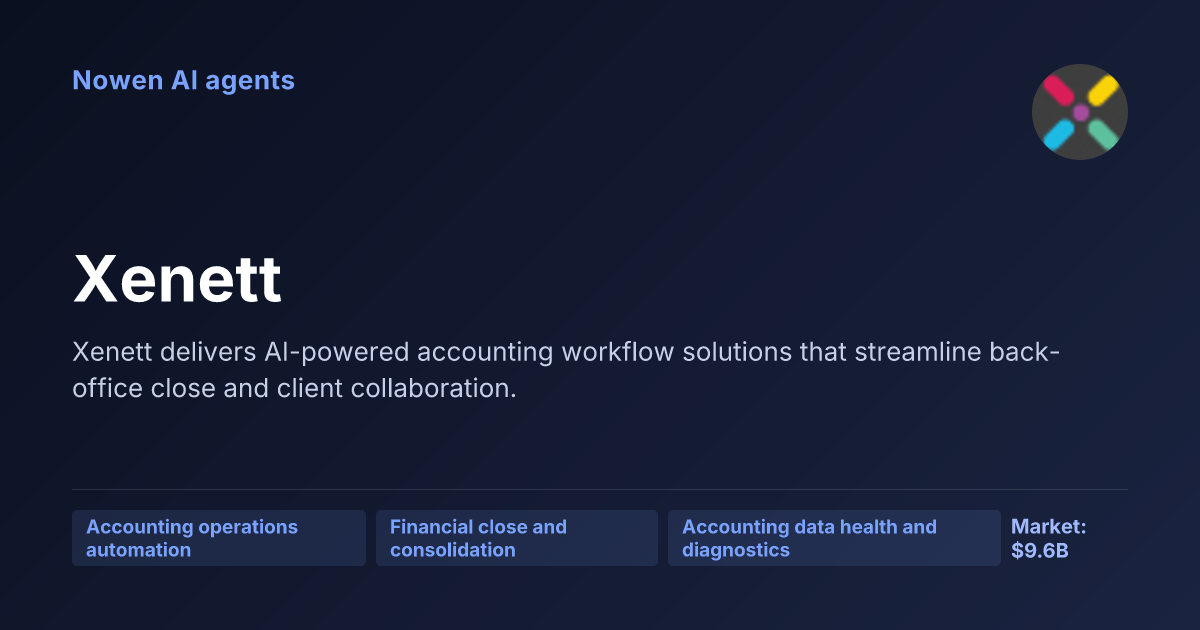Click the Market: $9.6B value
1200x630 pixels.
[1048, 538]
